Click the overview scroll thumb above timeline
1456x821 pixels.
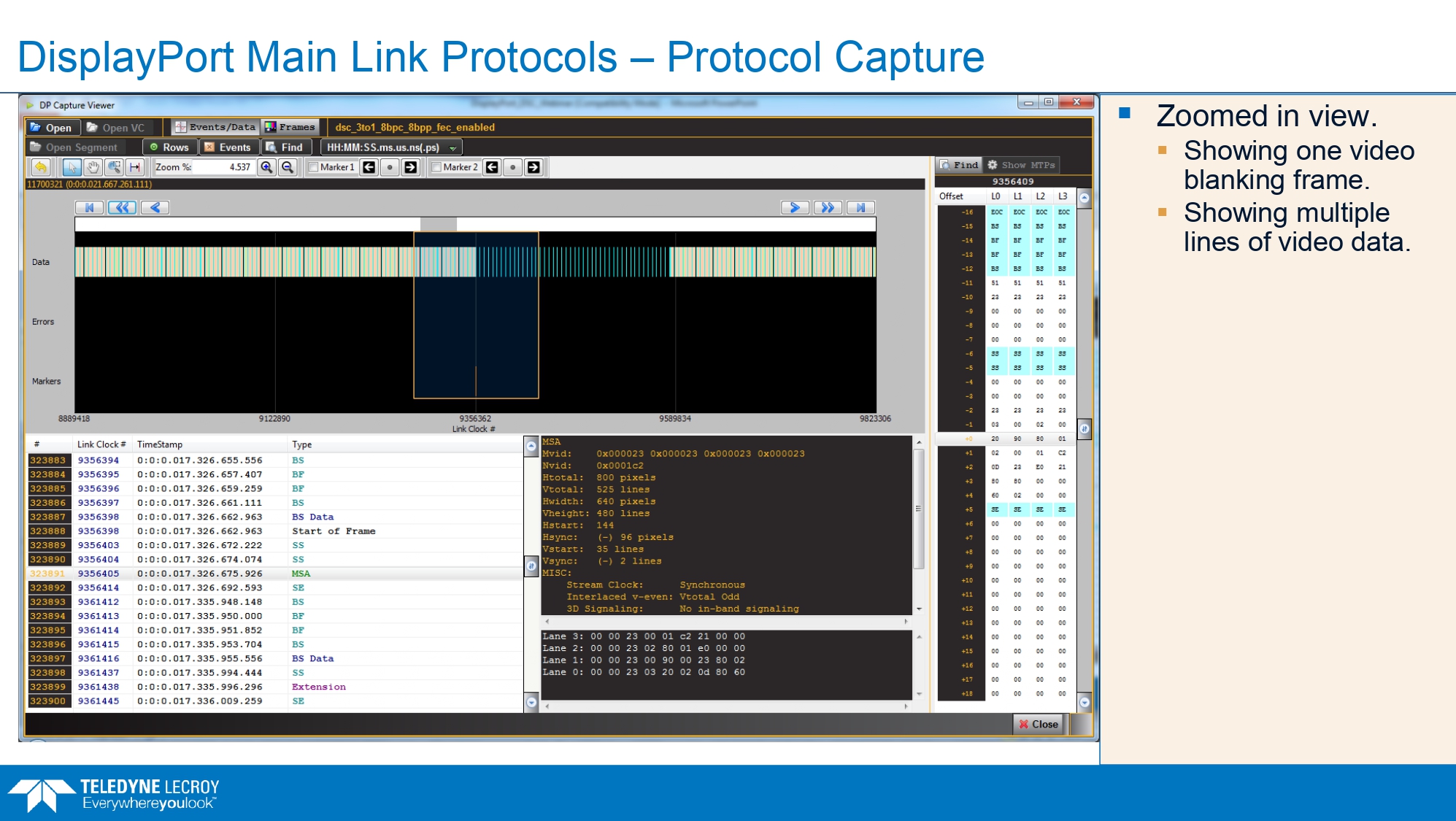point(439,224)
